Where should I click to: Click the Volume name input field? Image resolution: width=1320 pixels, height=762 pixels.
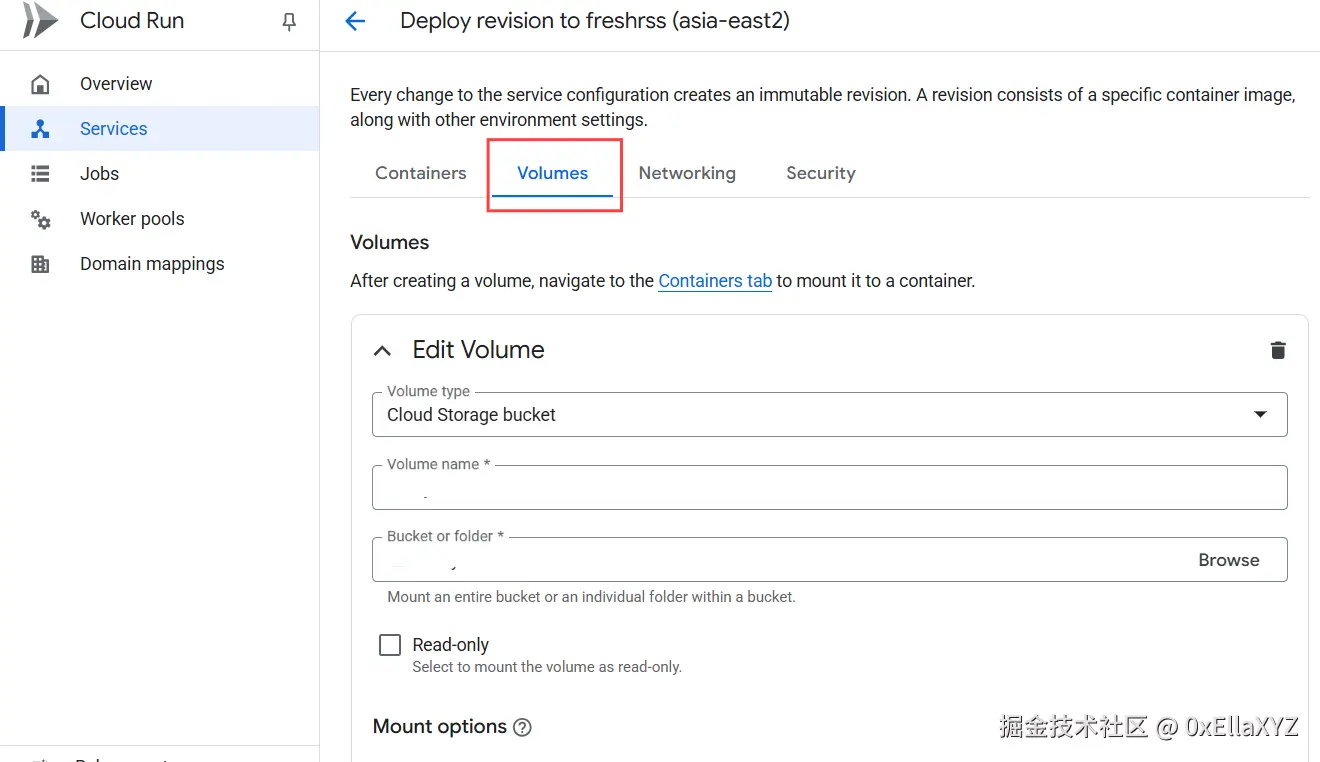point(829,490)
